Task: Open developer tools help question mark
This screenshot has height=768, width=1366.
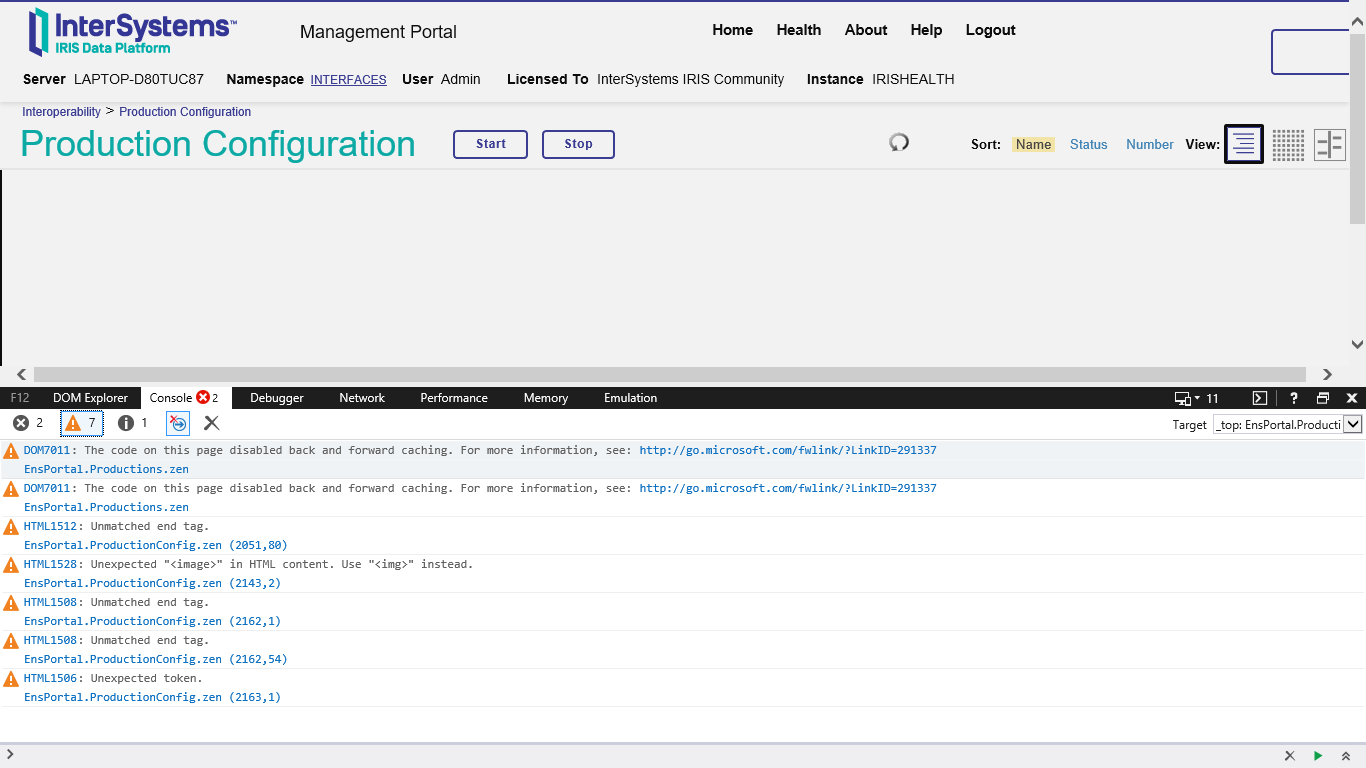Action: coord(1293,398)
